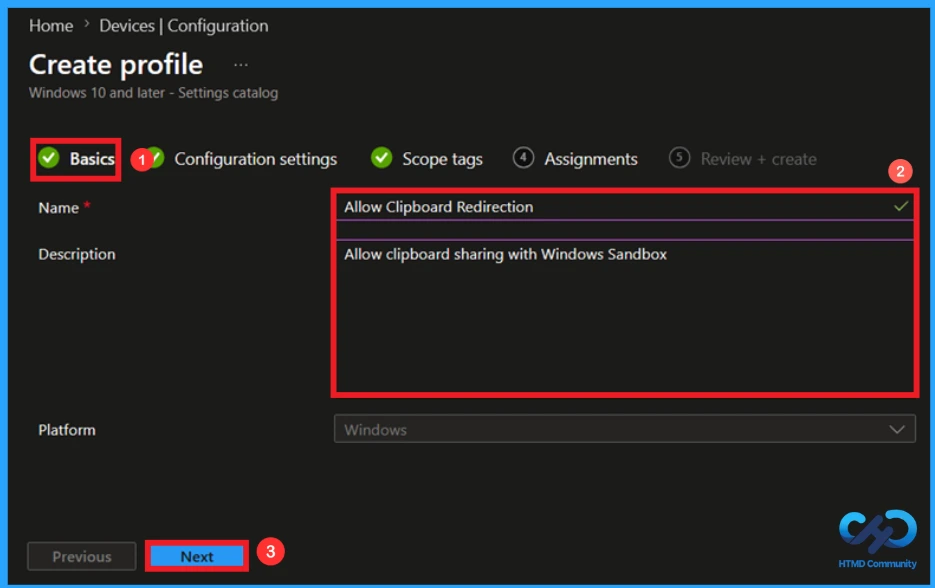Click the step 4 circle for Assignments
This screenshot has height=588, width=935.
523,158
